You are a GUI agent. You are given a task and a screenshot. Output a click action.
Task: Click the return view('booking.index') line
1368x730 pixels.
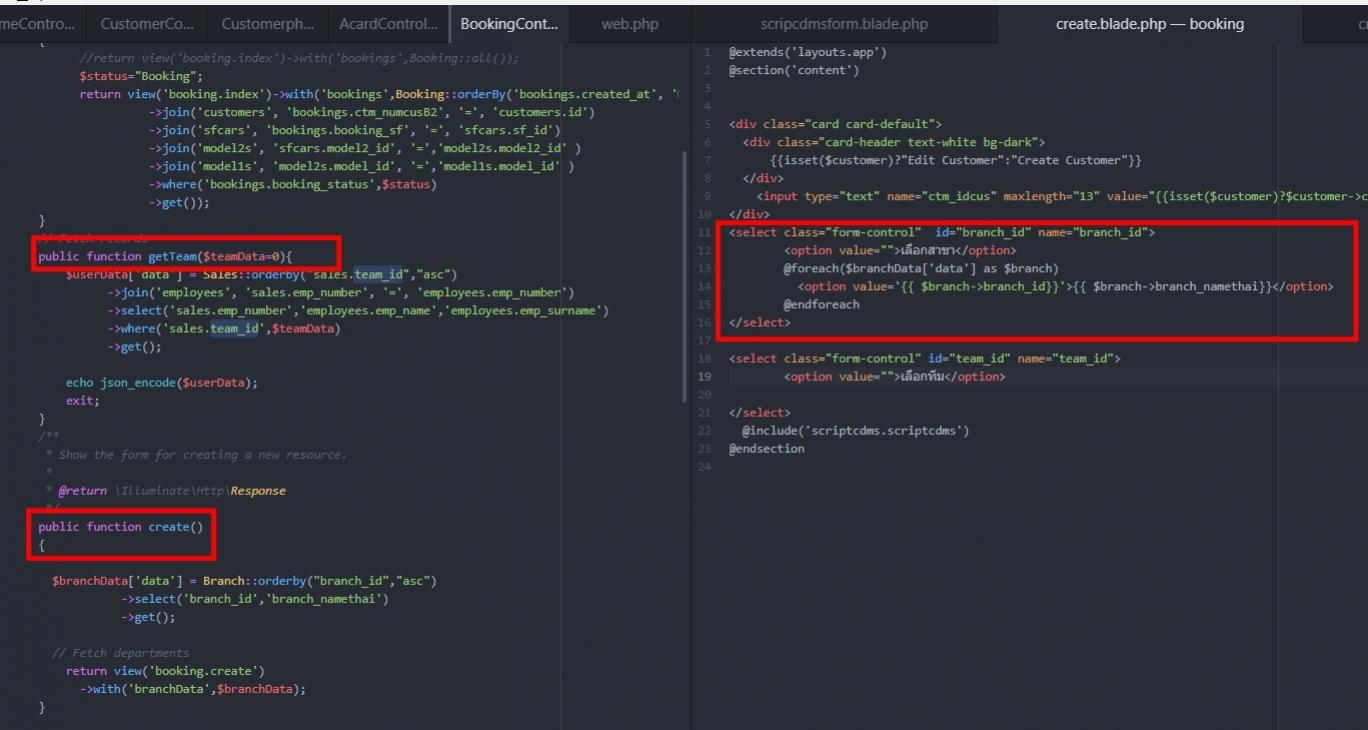[x=379, y=95]
